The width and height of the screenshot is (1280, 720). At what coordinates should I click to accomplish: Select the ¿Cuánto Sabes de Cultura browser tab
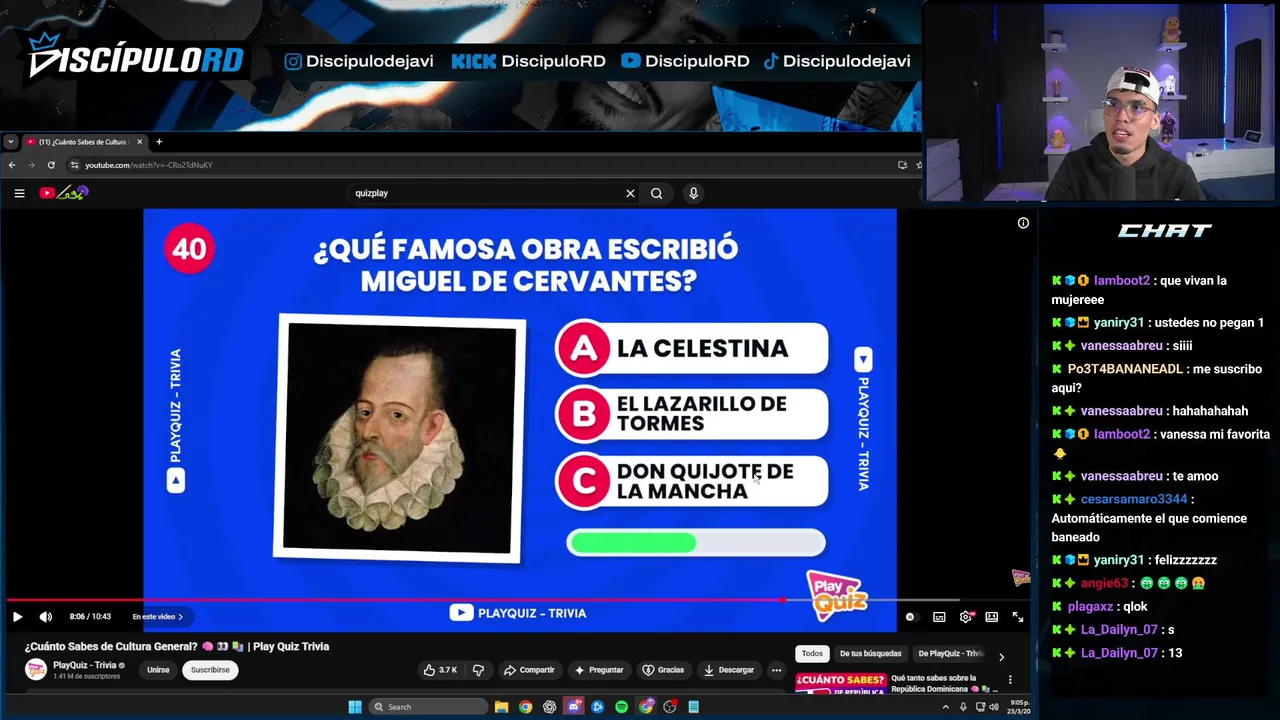pyautogui.click(x=83, y=142)
